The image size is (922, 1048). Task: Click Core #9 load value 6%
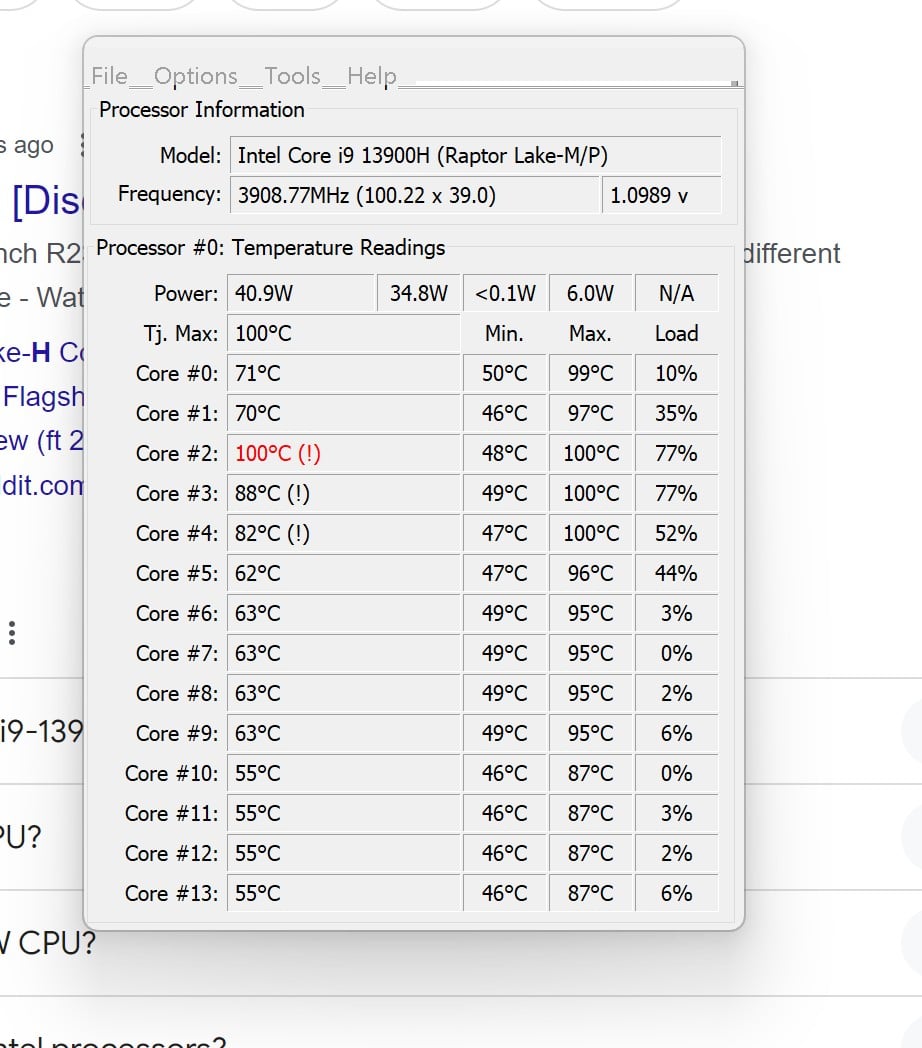(677, 734)
